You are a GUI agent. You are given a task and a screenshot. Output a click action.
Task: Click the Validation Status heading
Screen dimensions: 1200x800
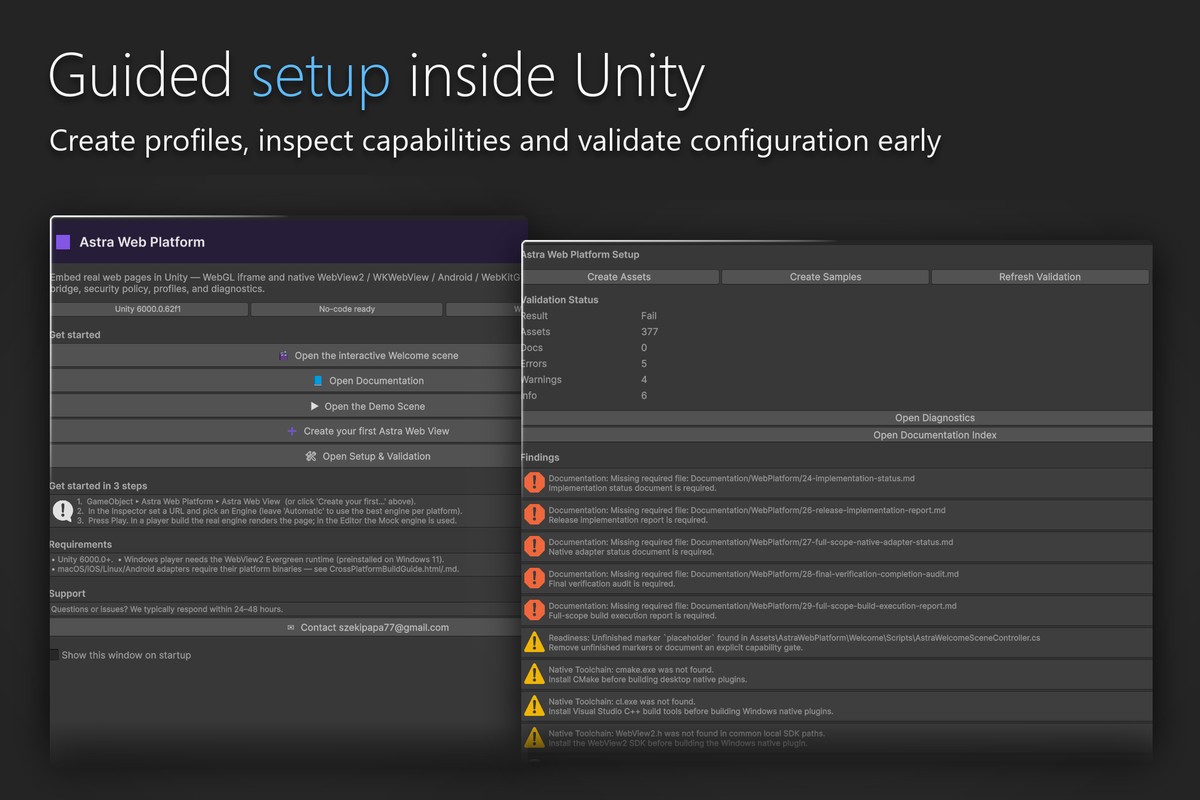pos(560,300)
